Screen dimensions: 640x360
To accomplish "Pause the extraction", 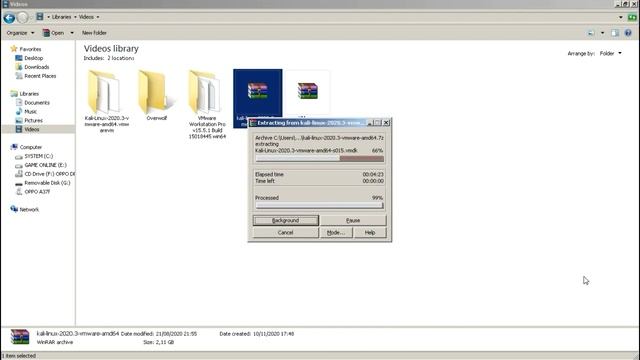I will pos(353,220).
